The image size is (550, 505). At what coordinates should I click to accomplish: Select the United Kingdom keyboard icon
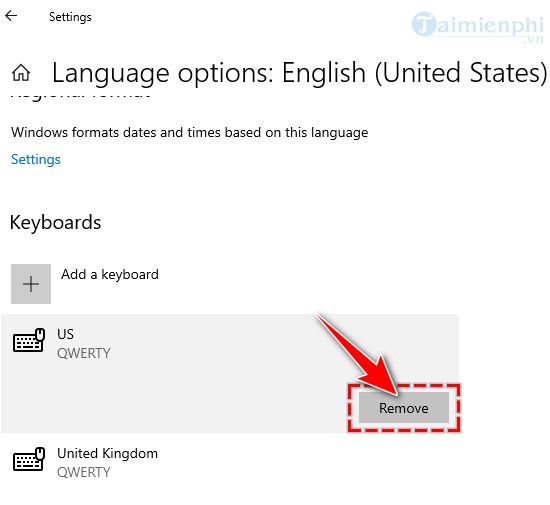(x=29, y=459)
